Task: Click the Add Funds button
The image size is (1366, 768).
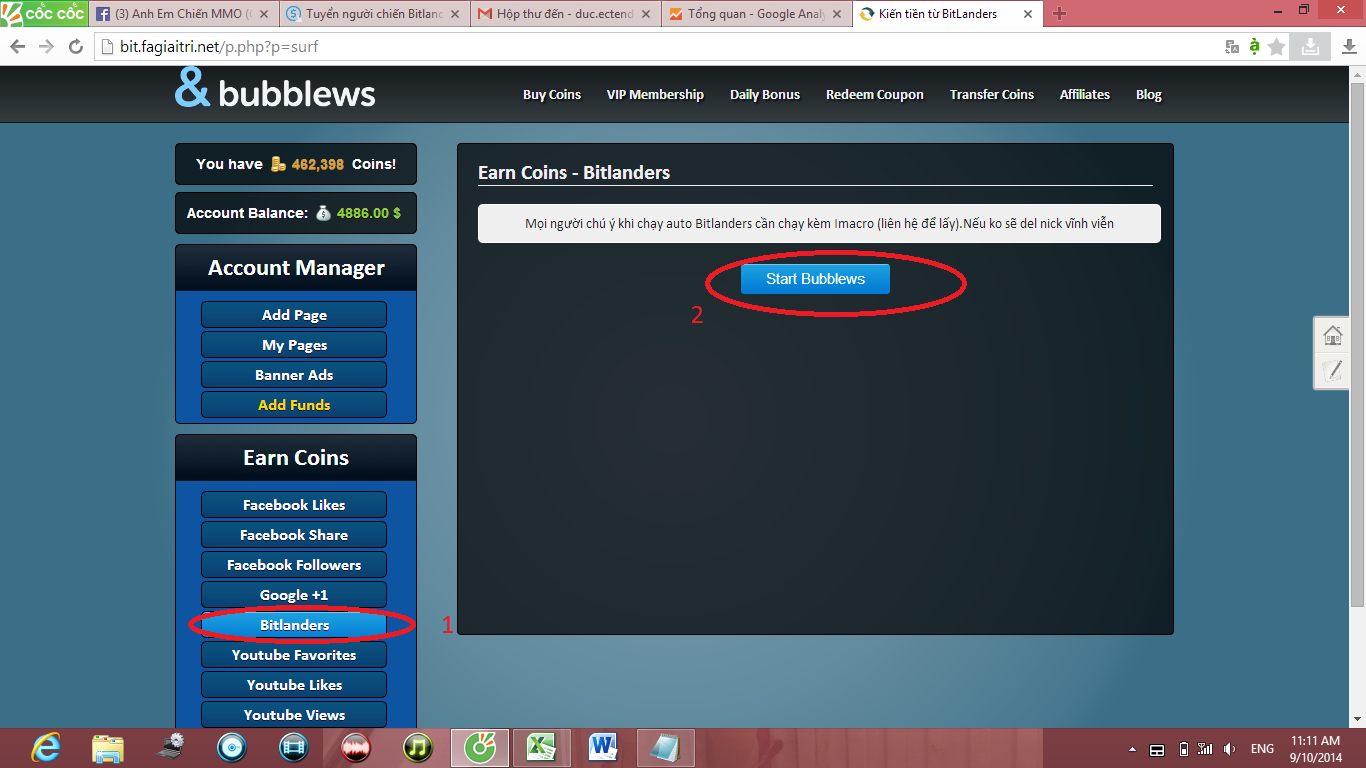Action: (x=294, y=405)
